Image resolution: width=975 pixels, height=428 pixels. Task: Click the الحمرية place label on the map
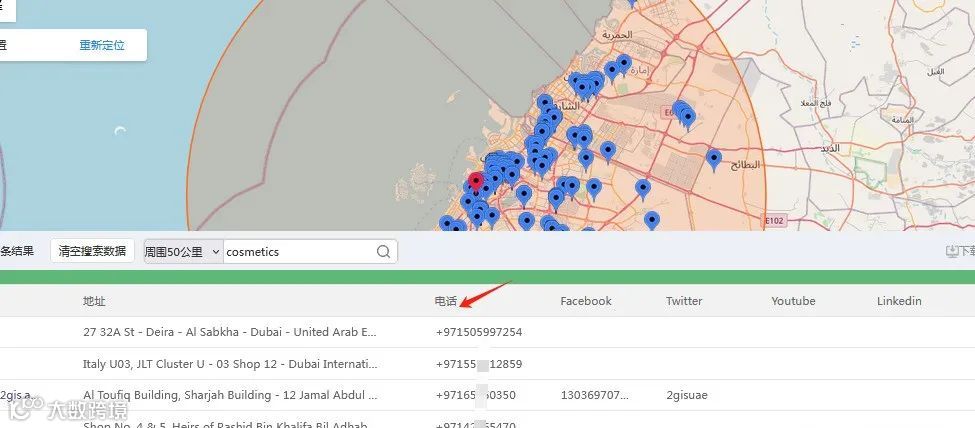617,35
